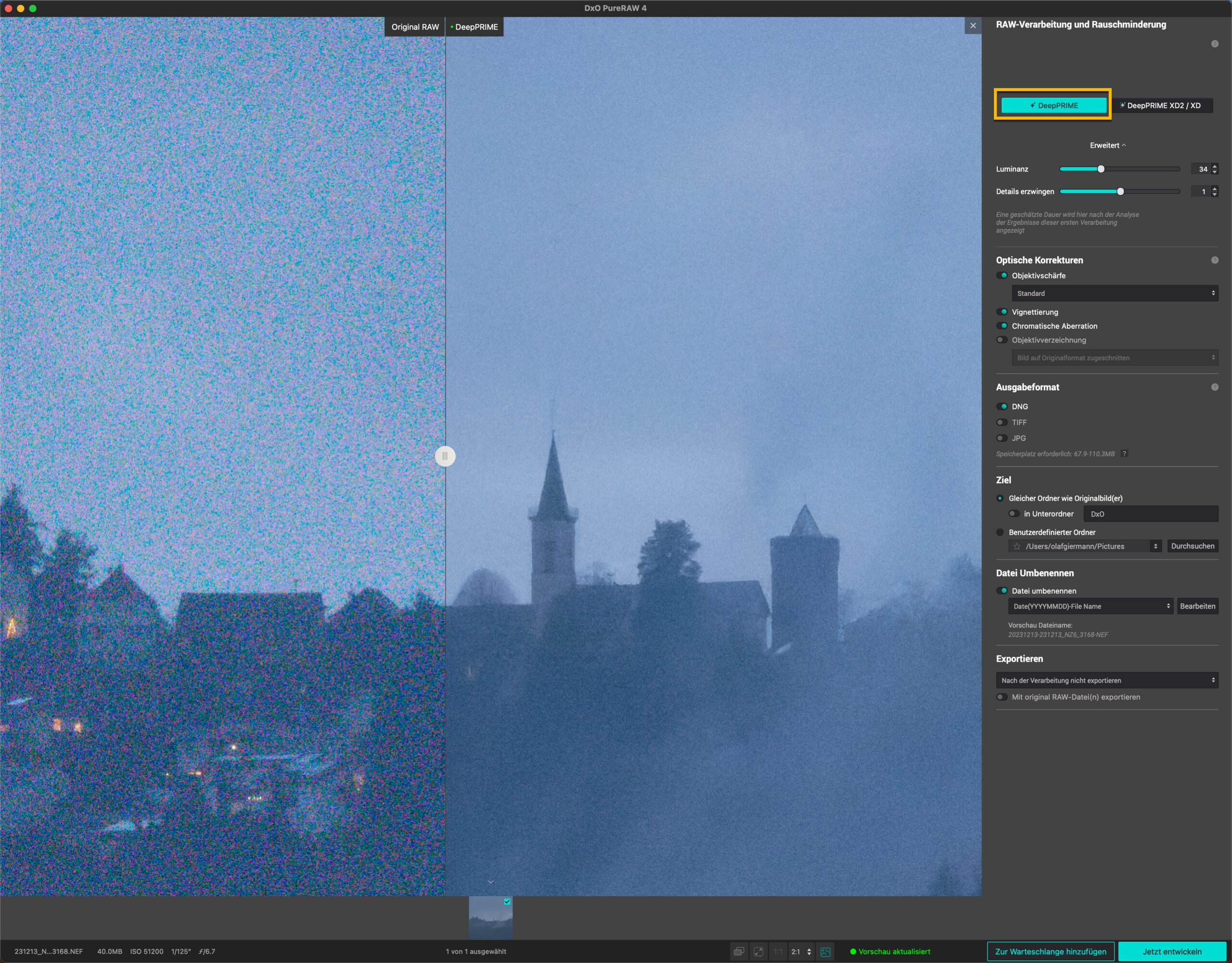1232x963 pixels.
Task: Collapse the Erweitert advanced settings
Action: (1107, 145)
